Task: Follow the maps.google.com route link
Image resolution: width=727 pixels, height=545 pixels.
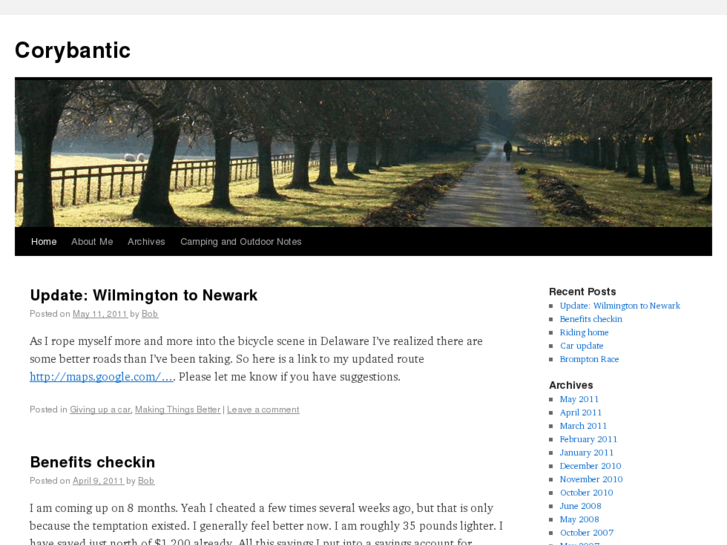Action: [102, 377]
